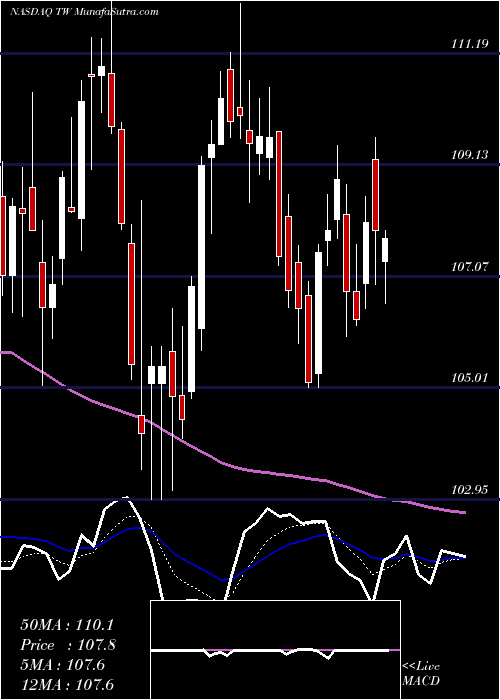
Task: Click the <<Live MACD label
Action: pos(421,673)
